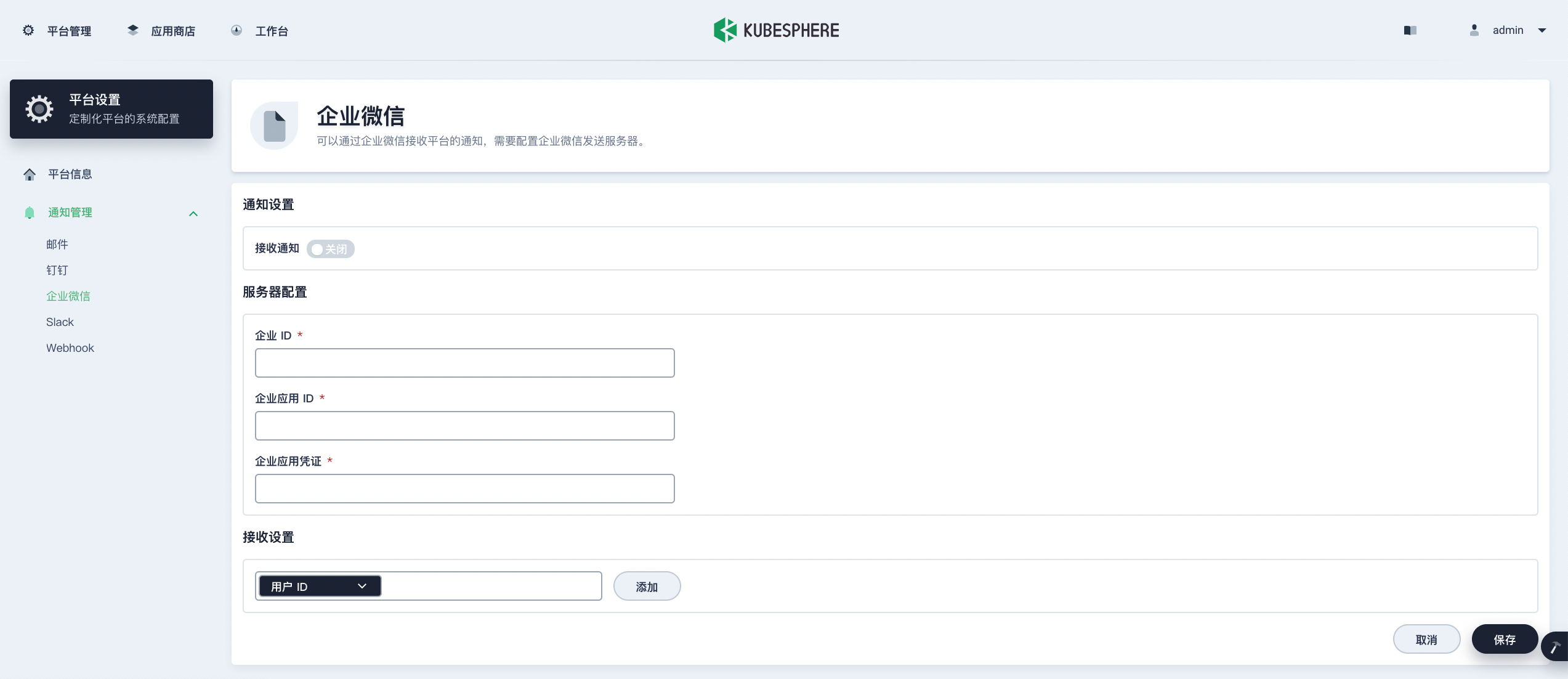The height and width of the screenshot is (679, 1568).
Task: Open the Webhook notification settings
Action: [x=70, y=348]
